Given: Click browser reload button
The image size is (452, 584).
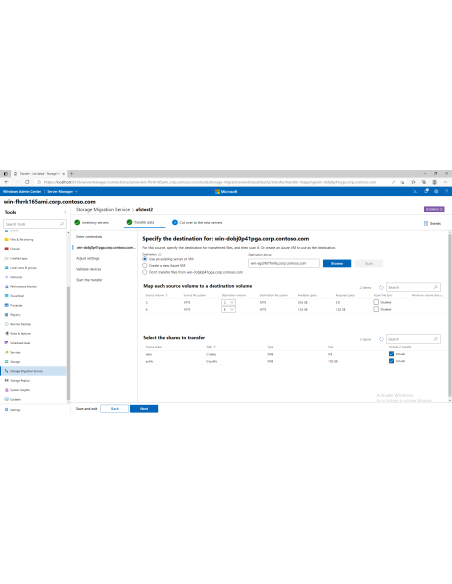Looking at the screenshot, I should [27, 182].
